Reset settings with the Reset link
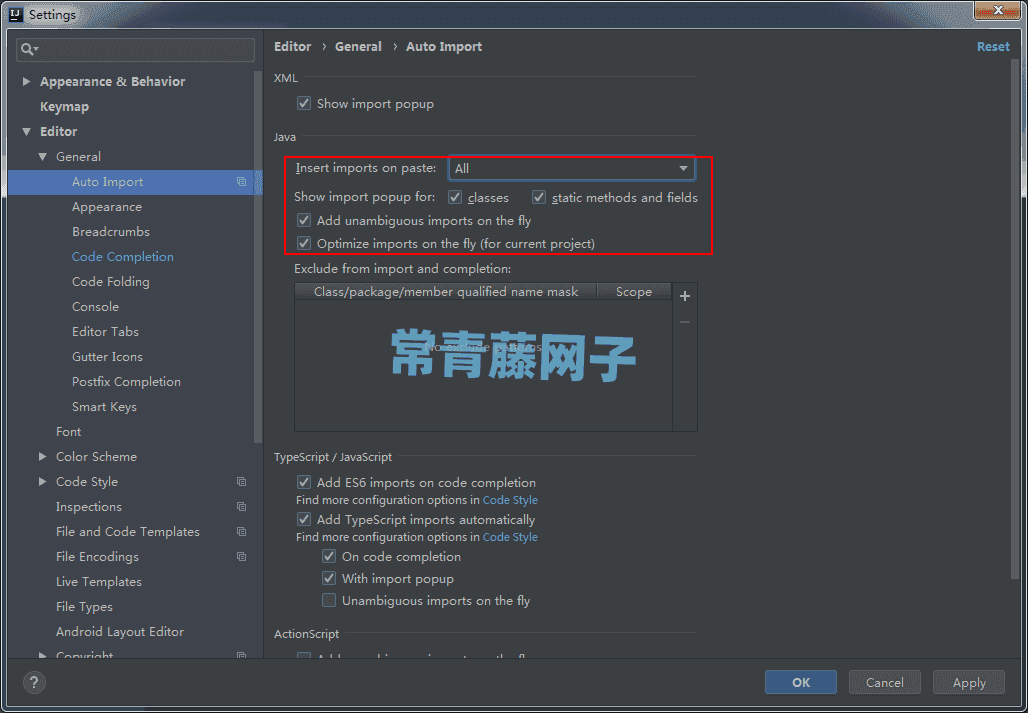1028x713 pixels. coord(993,47)
